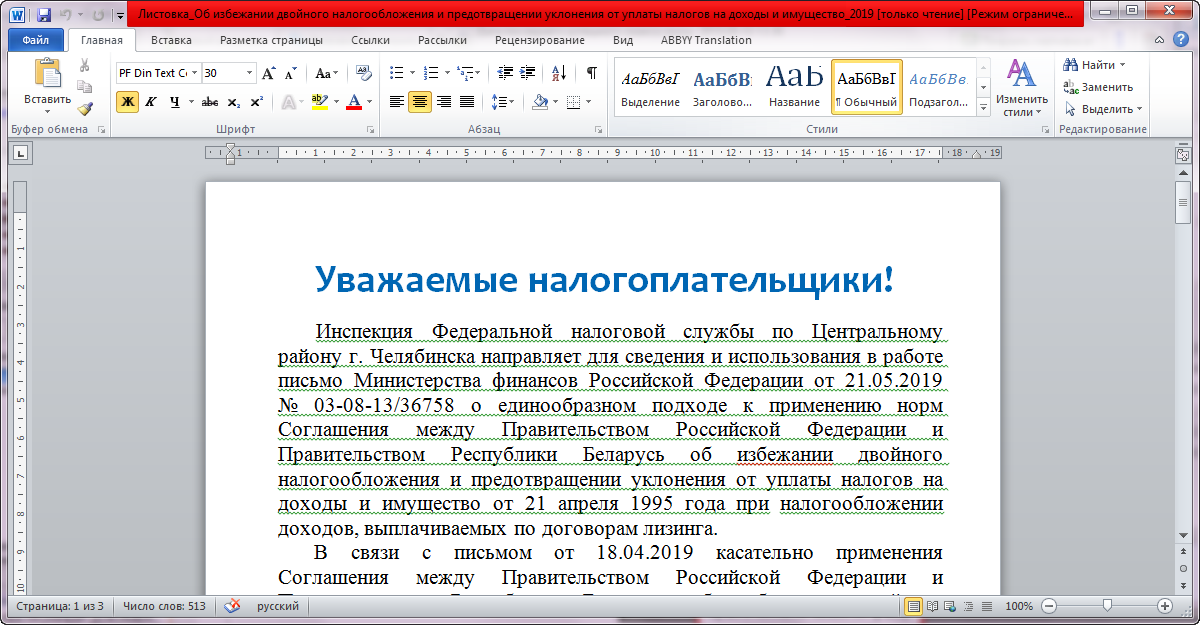
Task: Zoom in with the plus button
Action: pyautogui.click(x=1165, y=606)
